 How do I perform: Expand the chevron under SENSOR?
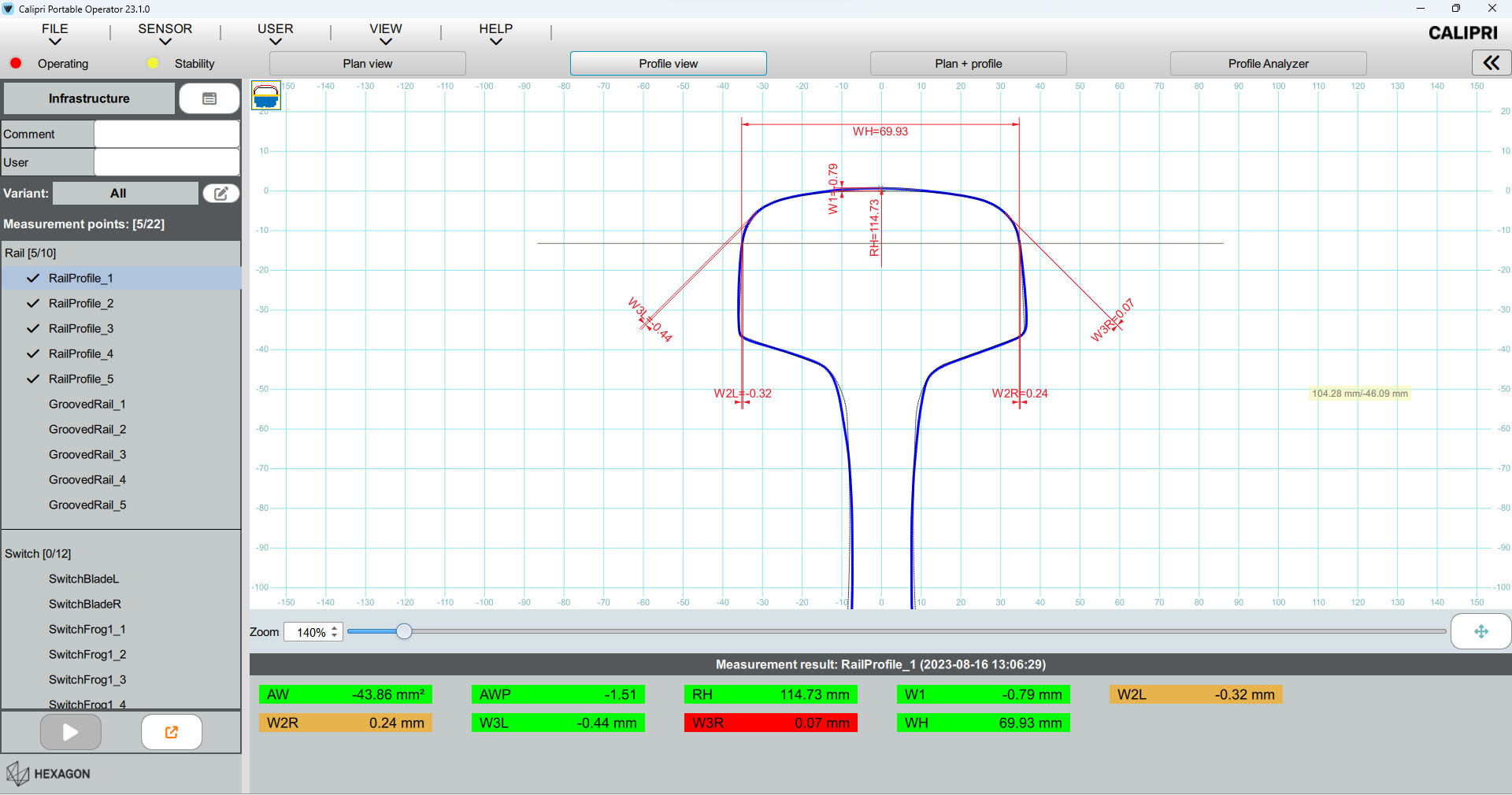(x=165, y=42)
